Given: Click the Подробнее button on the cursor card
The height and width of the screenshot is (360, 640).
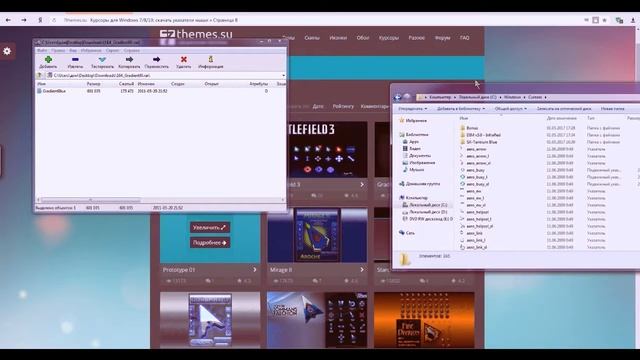Looking at the screenshot, I should coord(209,242).
